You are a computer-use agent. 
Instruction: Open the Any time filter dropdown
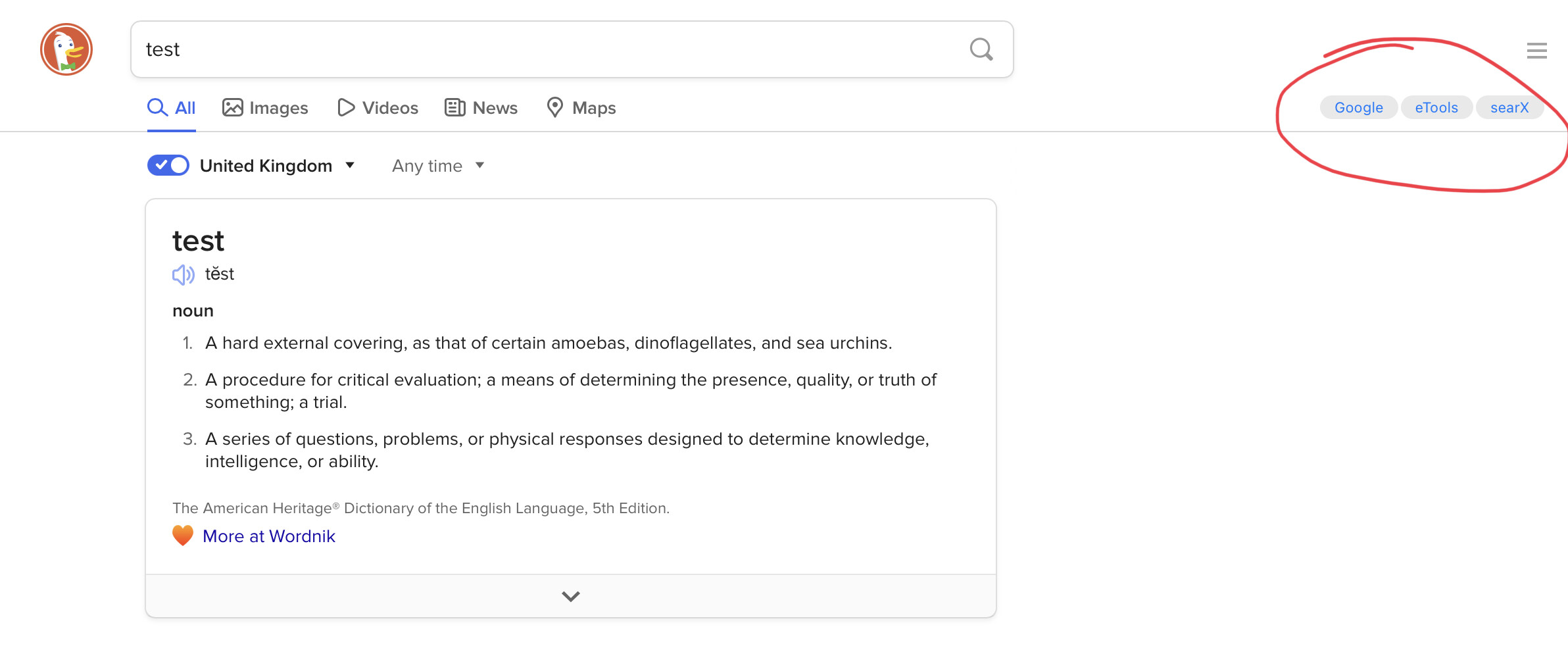pyautogui.click(x=438, y=166)
